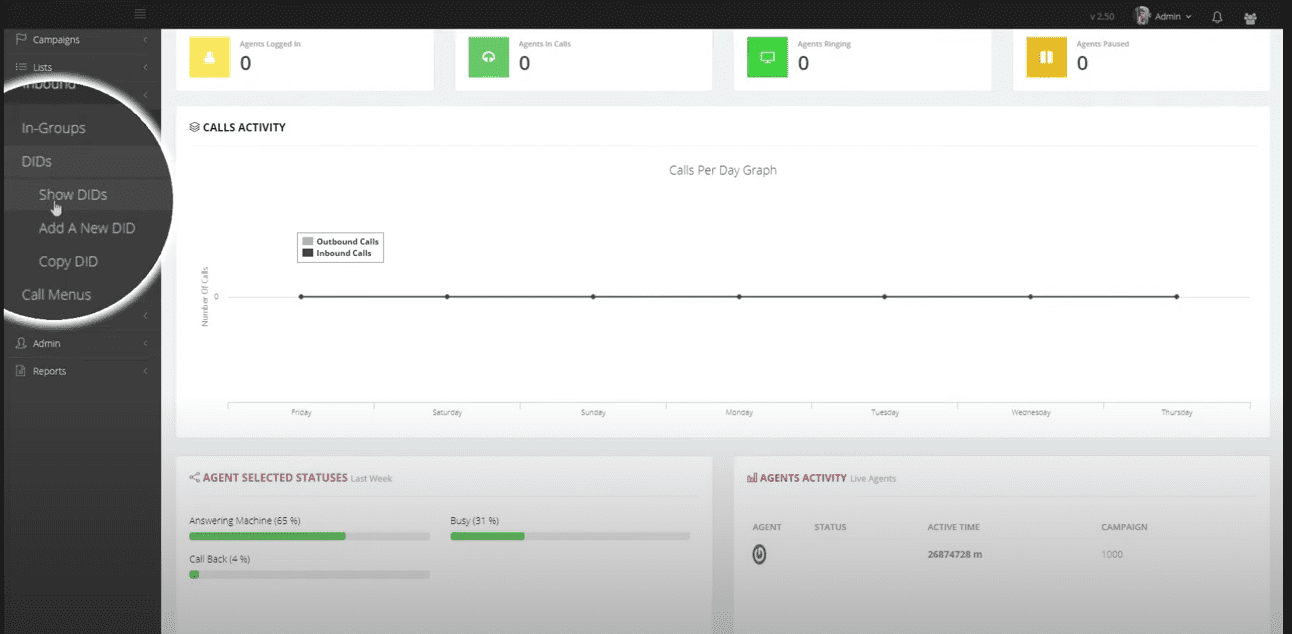1292x634 pixels.
Task: Click the green Agents Ringing monitor icon
Action: pyautogui.click(x=767, y=57)
